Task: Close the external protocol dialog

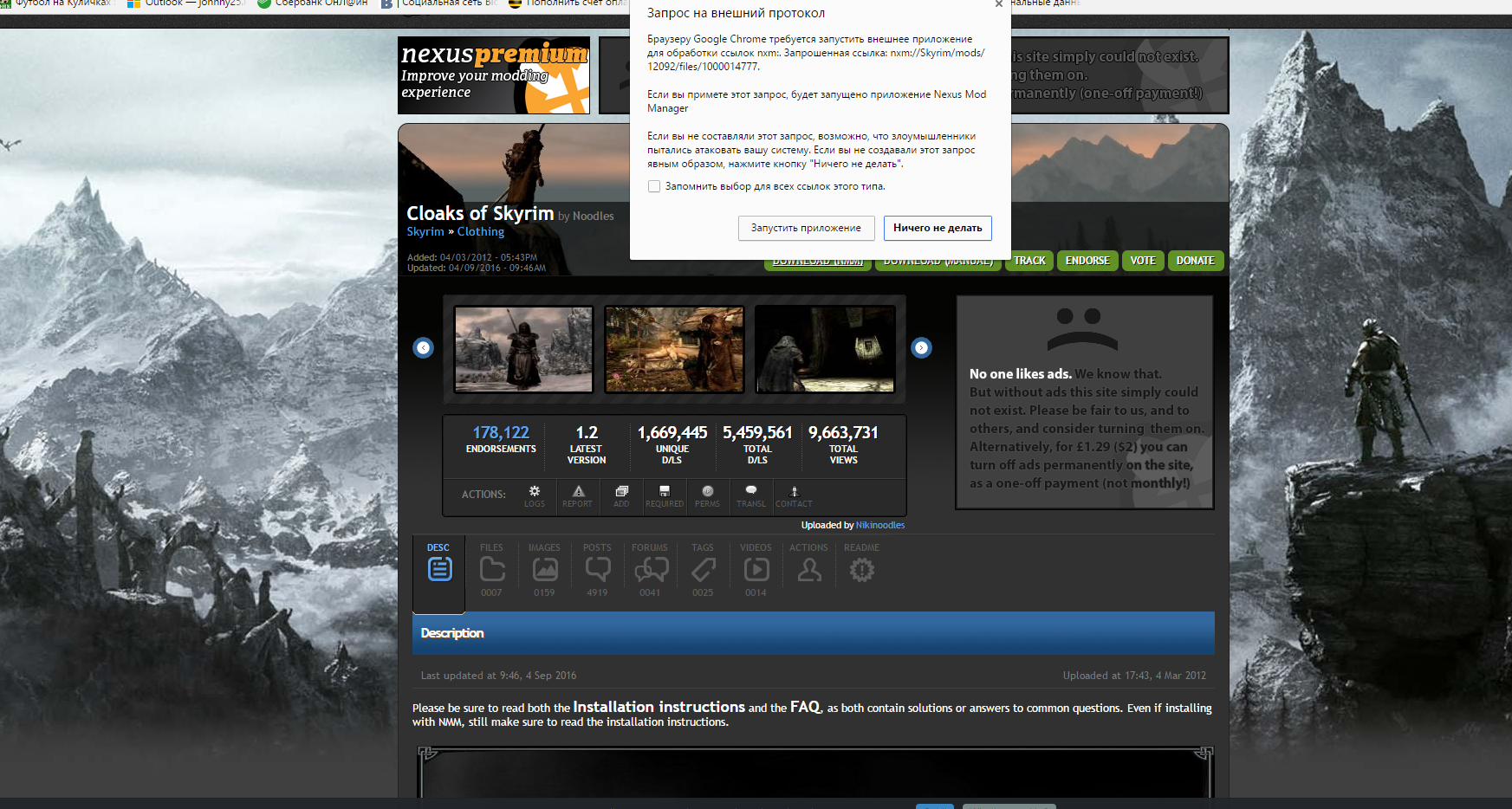Action: pyautogui.click(x=998, y=4)
